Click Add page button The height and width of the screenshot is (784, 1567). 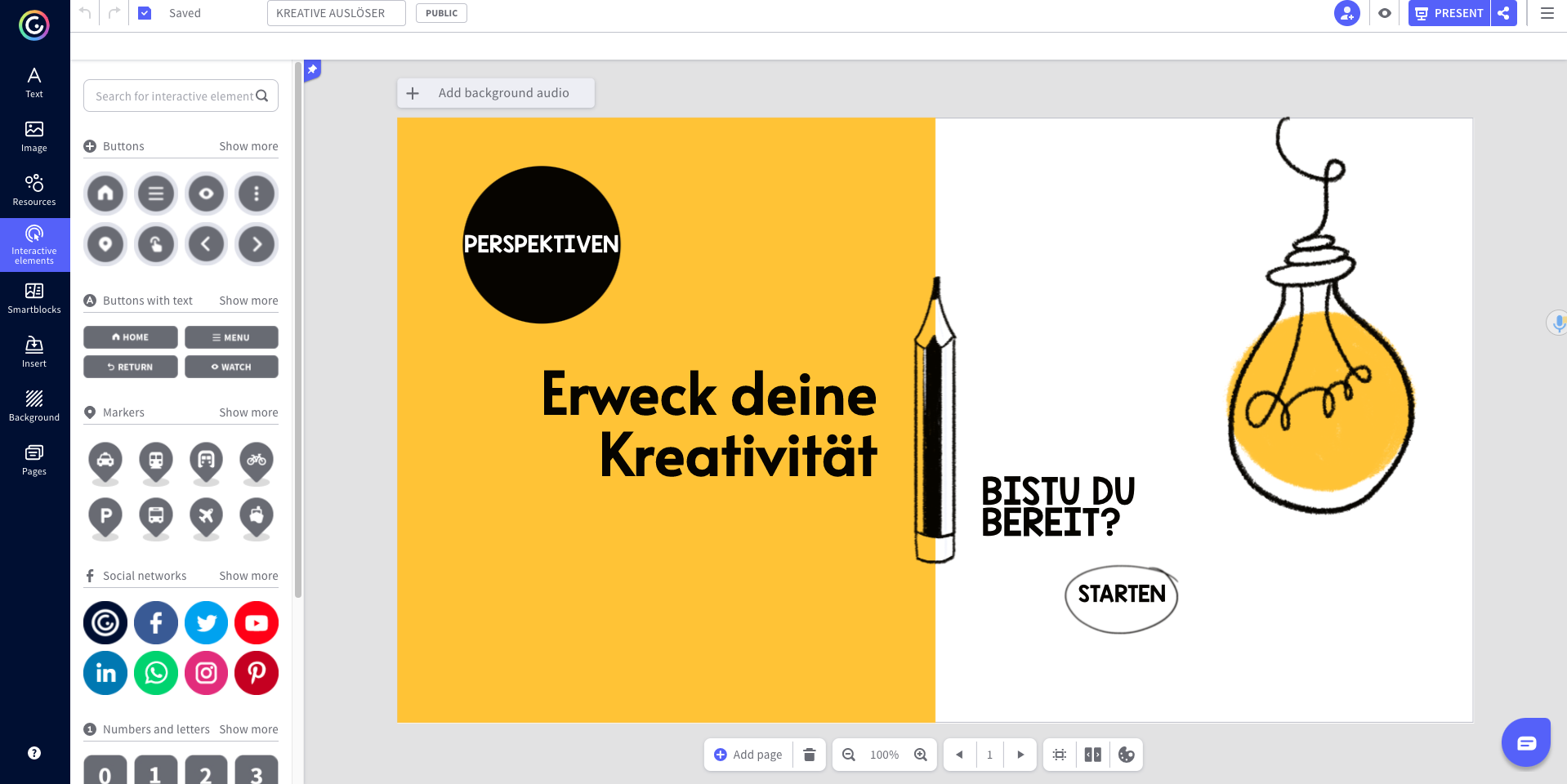point(748,755)
